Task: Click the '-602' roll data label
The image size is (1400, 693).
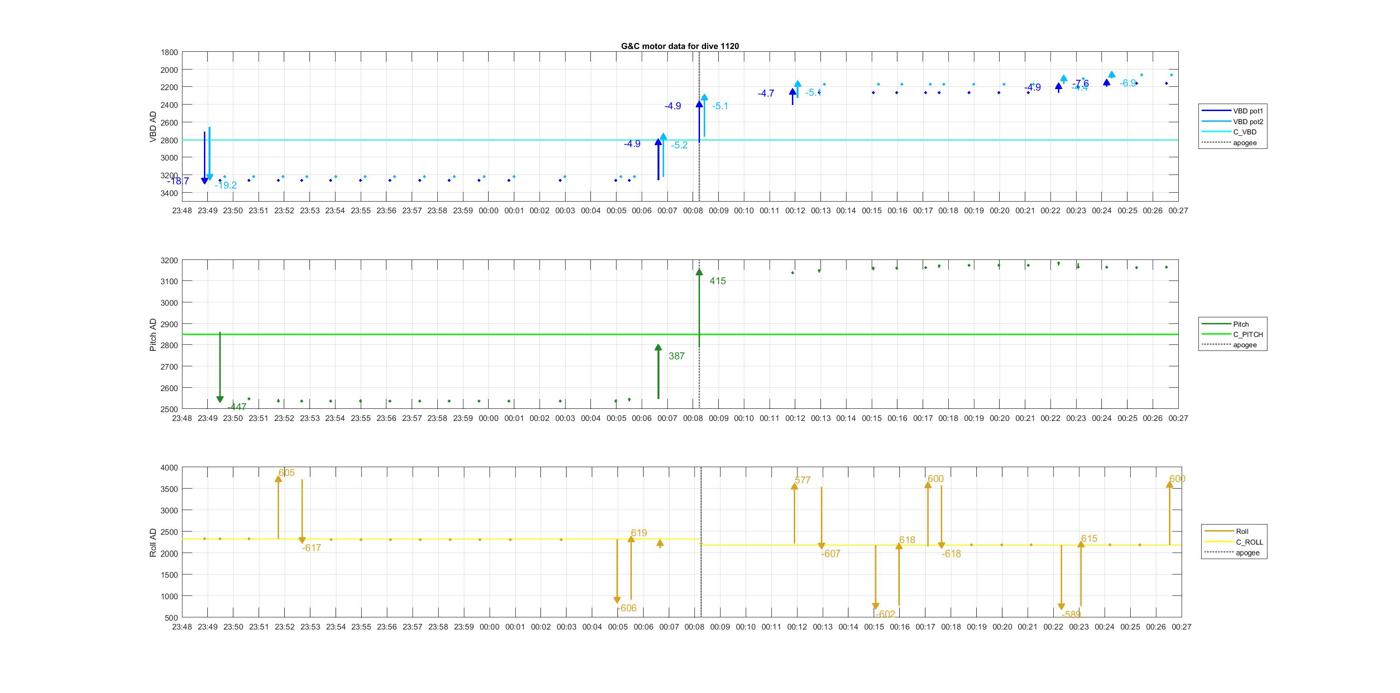Action: (886, 614)
